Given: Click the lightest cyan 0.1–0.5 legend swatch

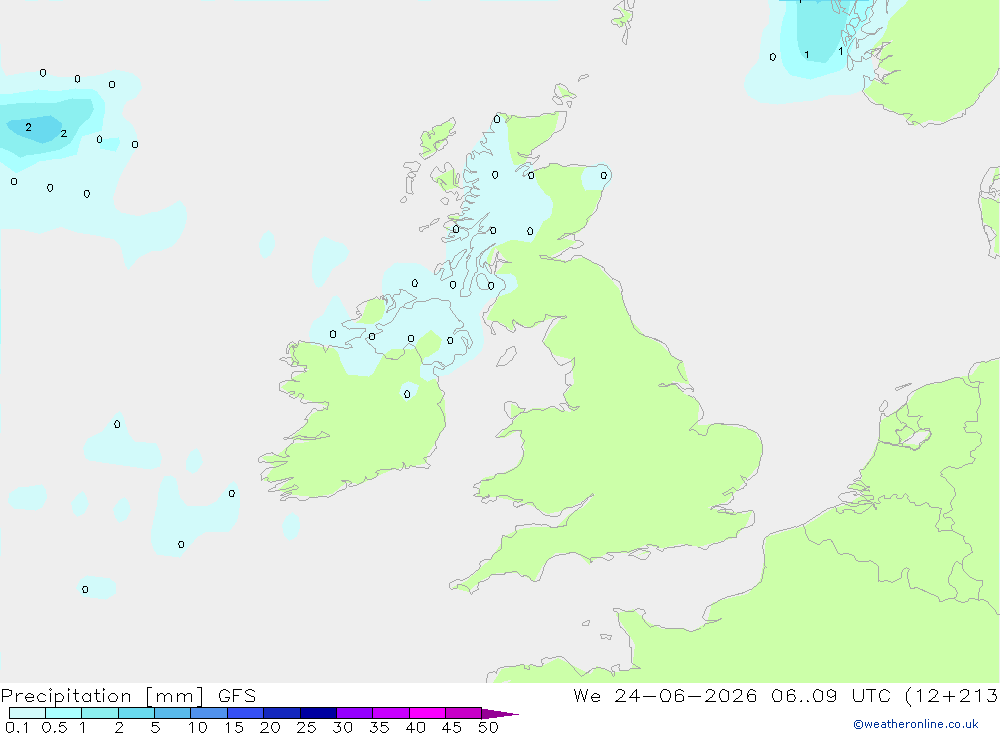Looking at the screenshot, I should 27,713.
